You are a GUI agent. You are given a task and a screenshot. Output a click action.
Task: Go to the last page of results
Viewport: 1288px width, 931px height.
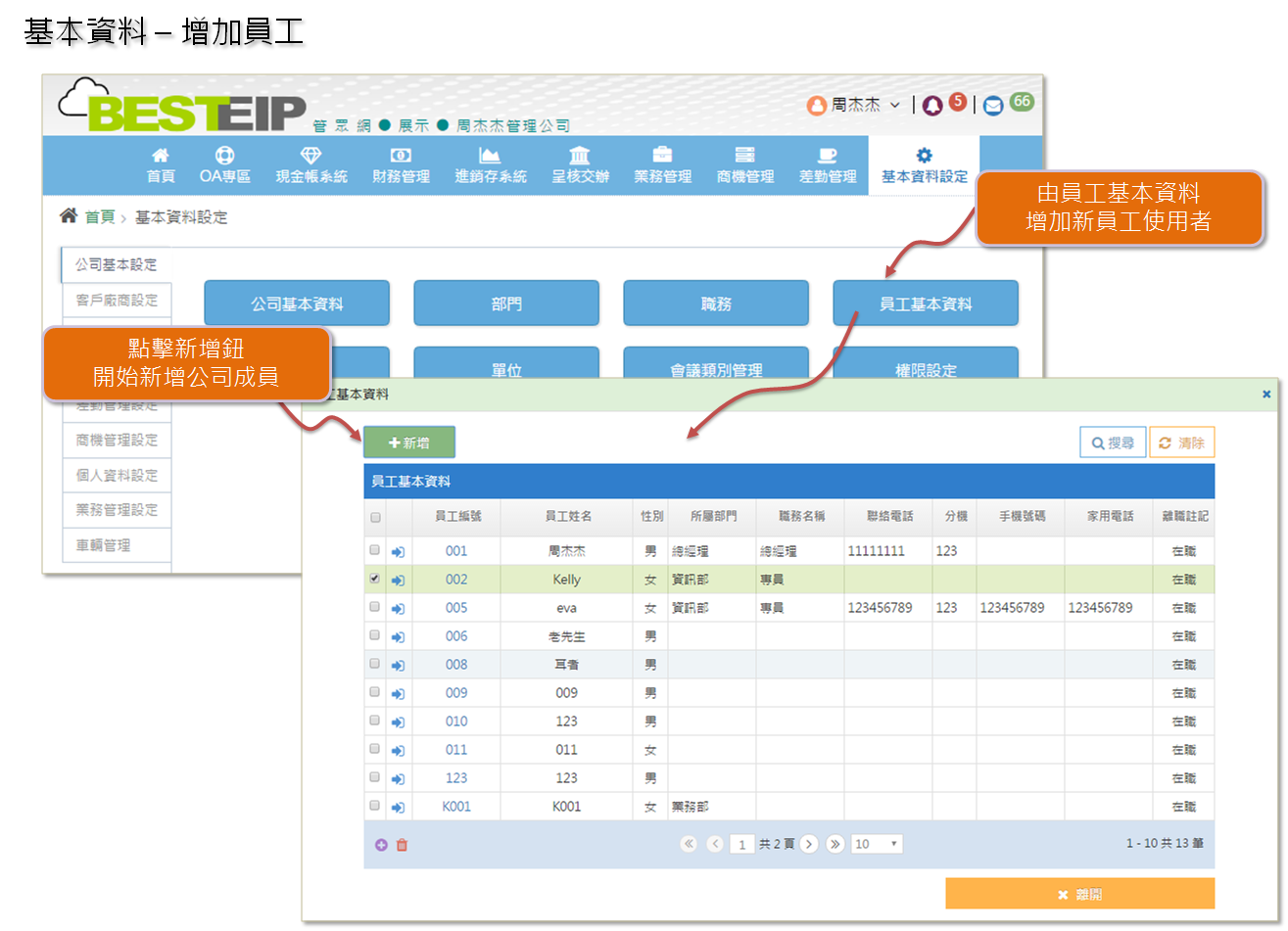click(x=835, y=844)
